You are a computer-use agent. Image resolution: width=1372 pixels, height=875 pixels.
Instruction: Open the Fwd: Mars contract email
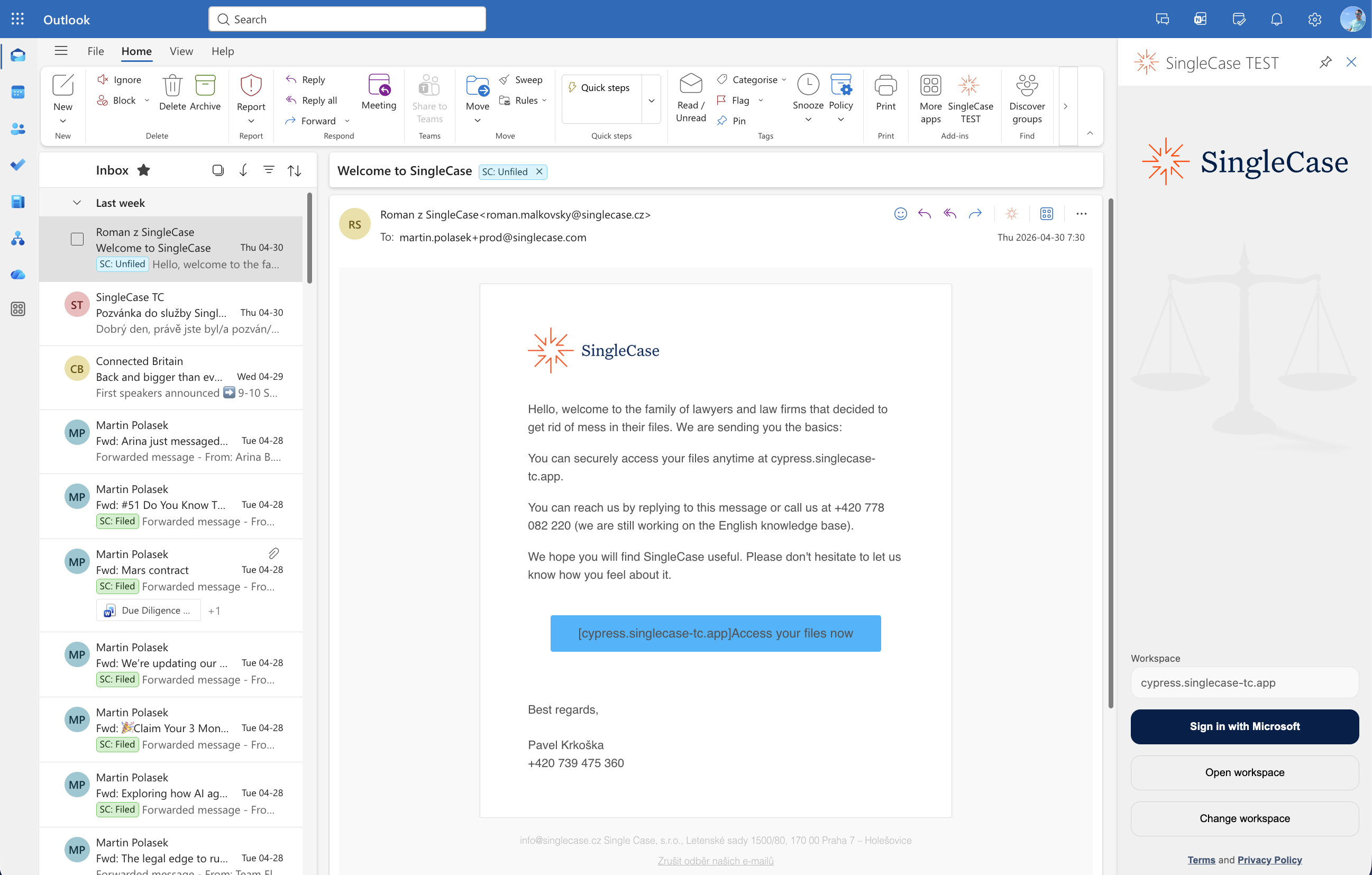pyautogui.click(x=171, y=585)
